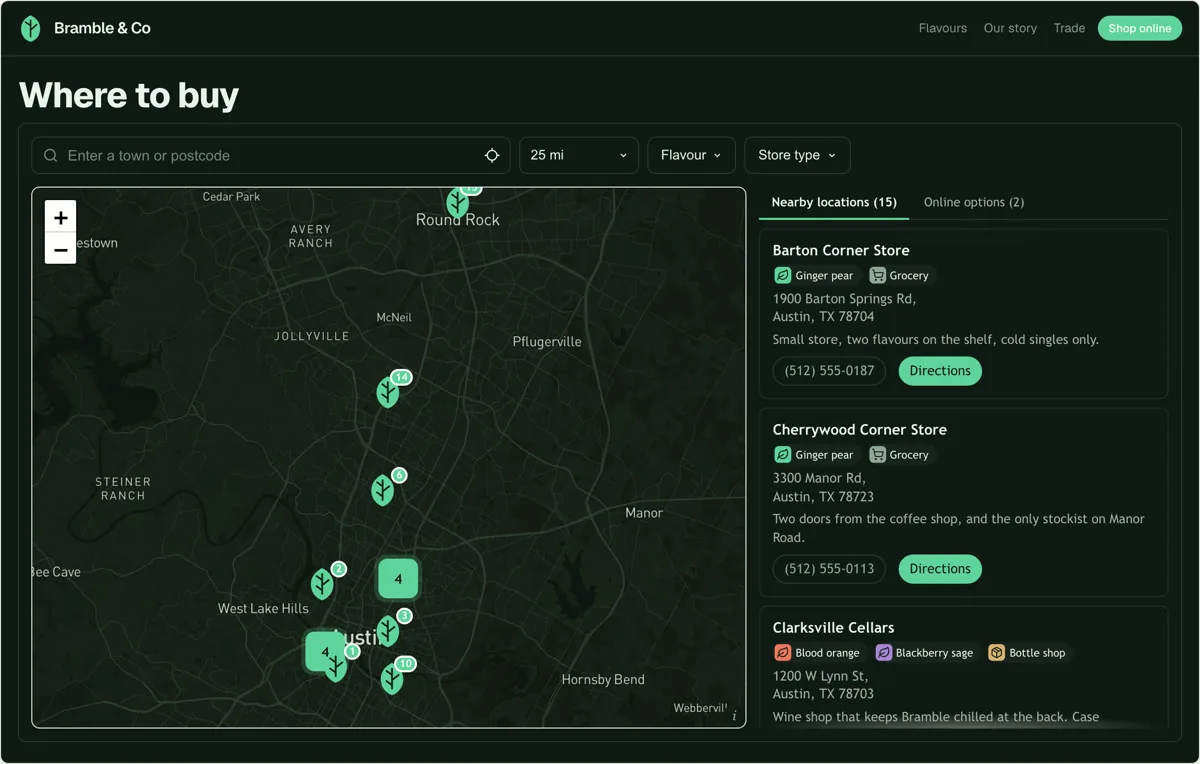Image resolution: width=1200 pixels, height=764 pixels.
Task: Click the Hornsby Bend map label
Action: point(603,679)
